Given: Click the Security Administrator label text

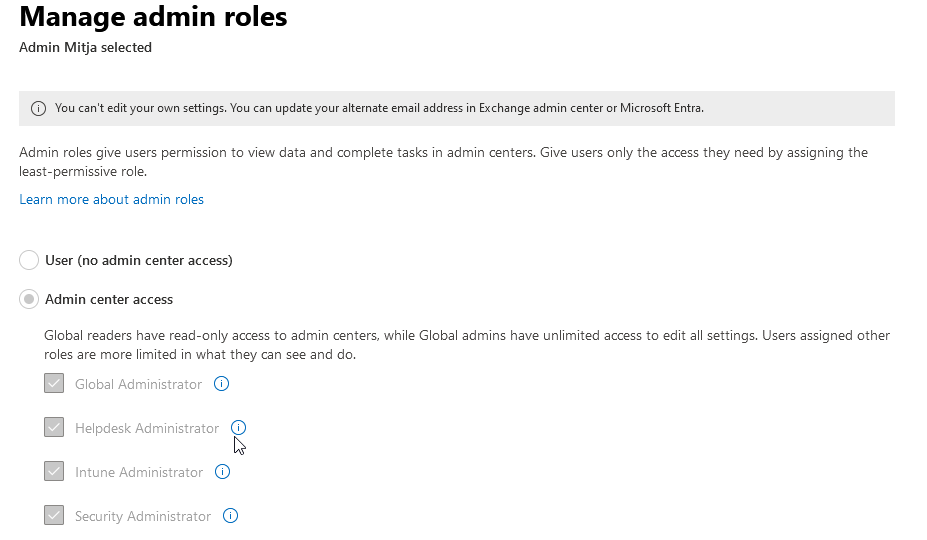Looking at the screenshot, I should 142,516.
